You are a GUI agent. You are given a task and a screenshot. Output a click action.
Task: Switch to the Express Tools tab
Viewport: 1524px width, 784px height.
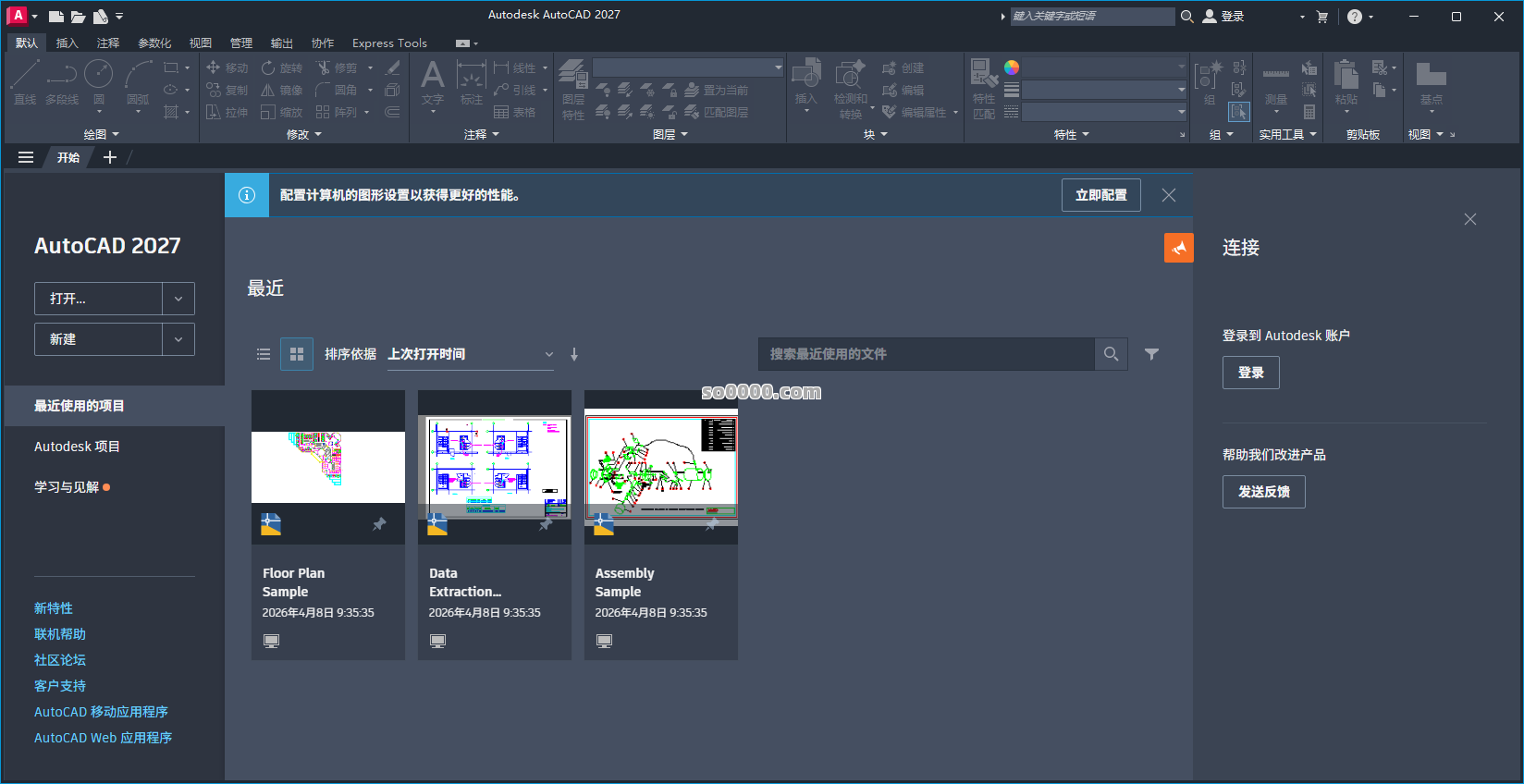(x=389, y=43)
